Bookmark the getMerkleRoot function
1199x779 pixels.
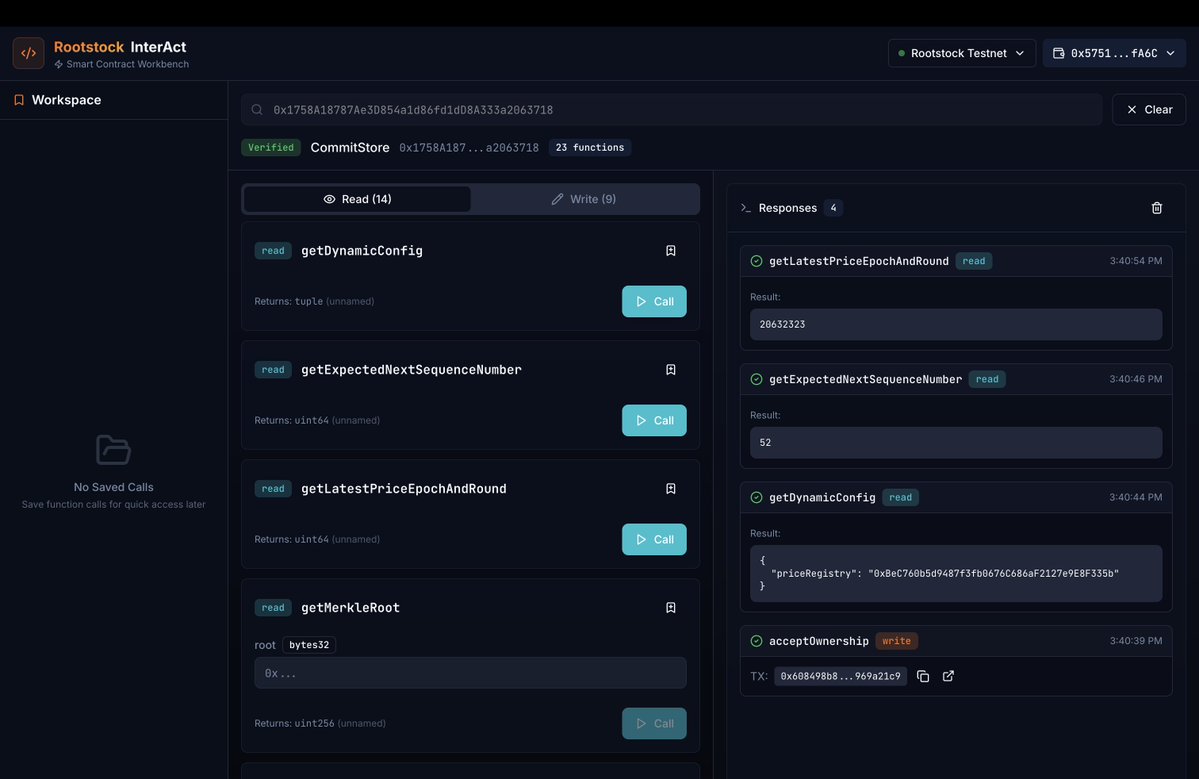click(671, 608)
